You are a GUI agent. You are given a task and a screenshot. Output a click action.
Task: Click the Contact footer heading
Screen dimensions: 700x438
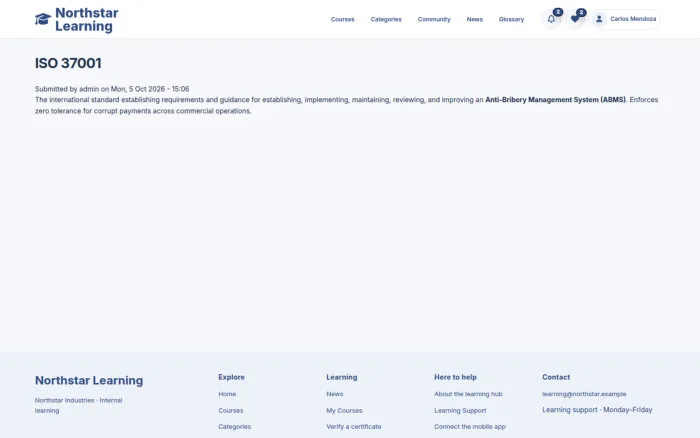click(x=556, y=377)
